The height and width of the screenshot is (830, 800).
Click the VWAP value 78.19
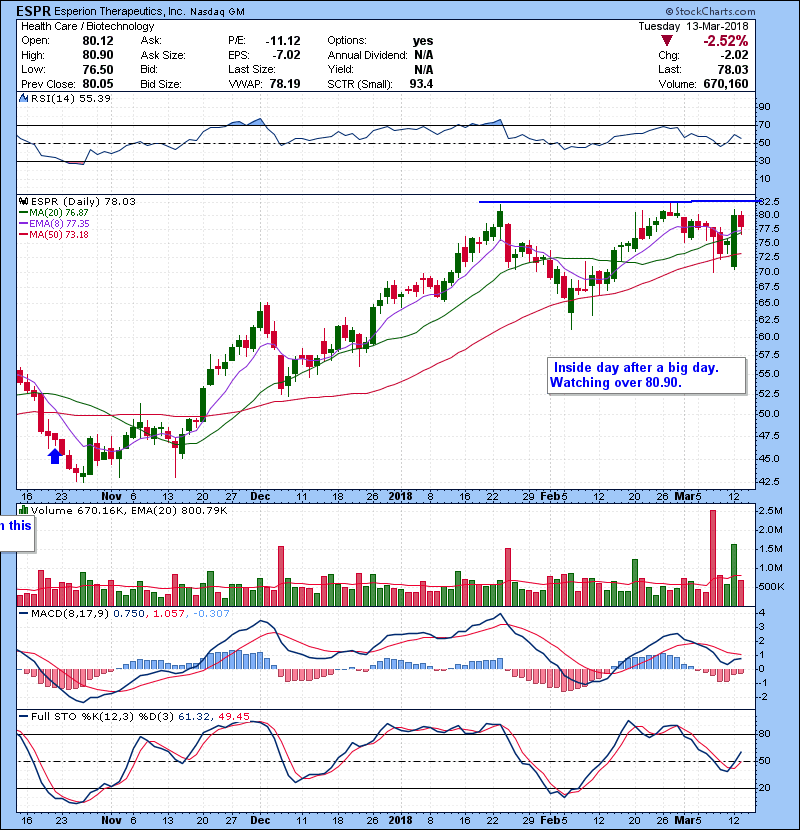click(x=285, y=84)
